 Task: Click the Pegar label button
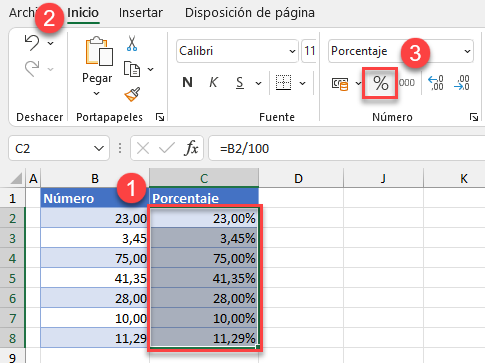[97, 78]
